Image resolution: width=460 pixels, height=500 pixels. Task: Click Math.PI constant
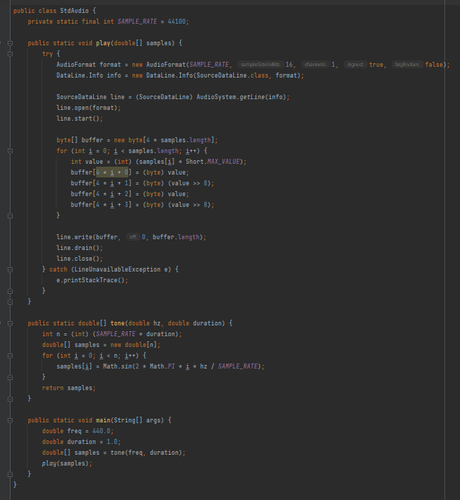162,366
